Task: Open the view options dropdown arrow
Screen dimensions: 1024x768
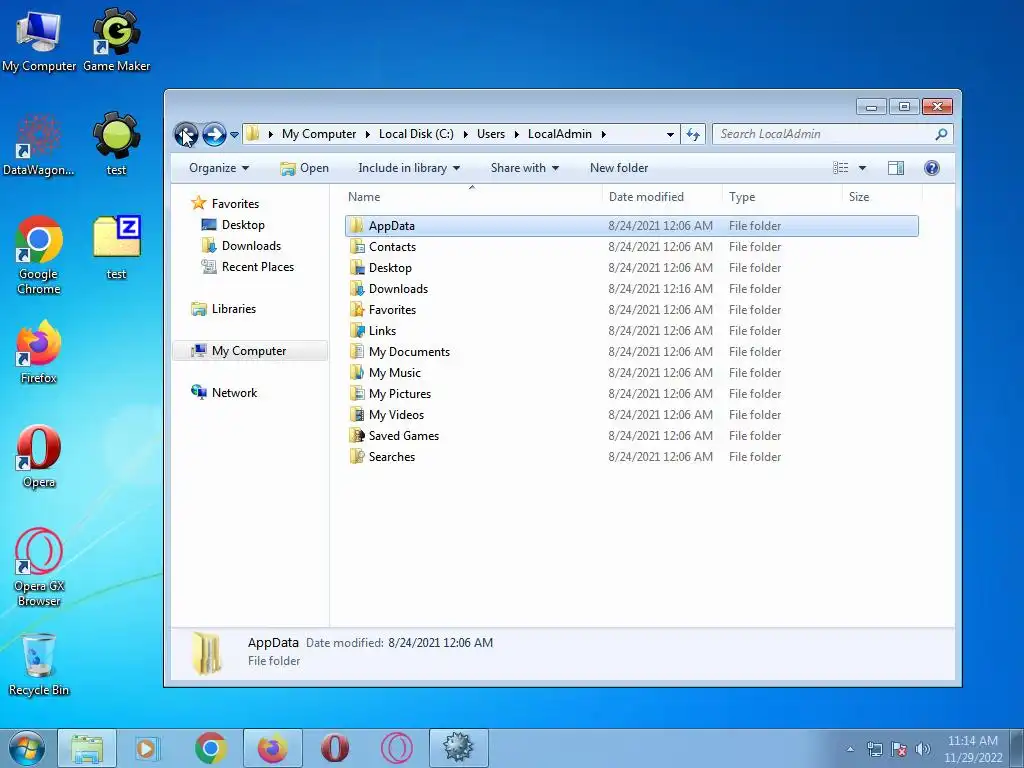Action: coord(862,168)
